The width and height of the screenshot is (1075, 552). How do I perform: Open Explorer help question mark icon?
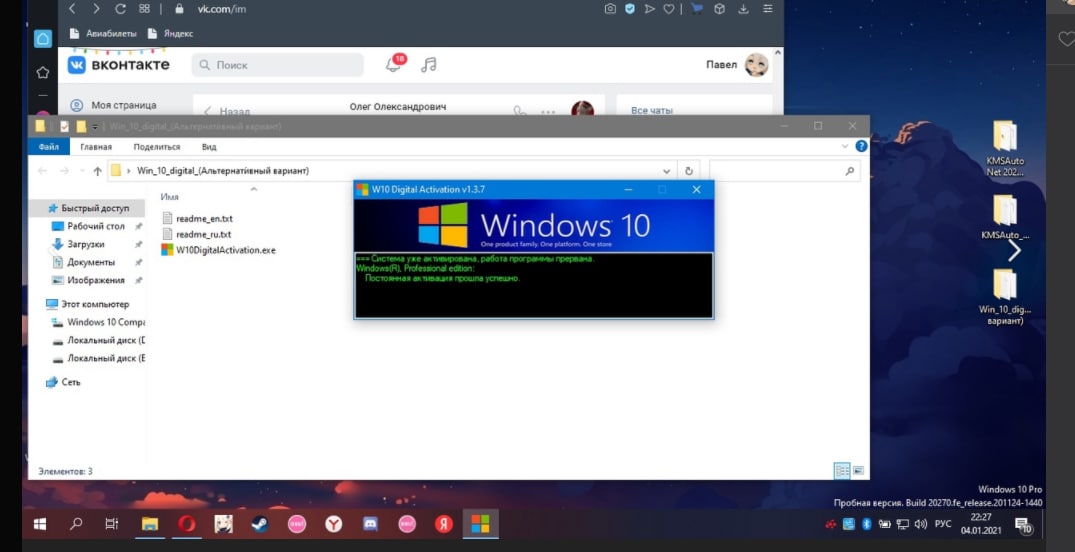point(861,146)
